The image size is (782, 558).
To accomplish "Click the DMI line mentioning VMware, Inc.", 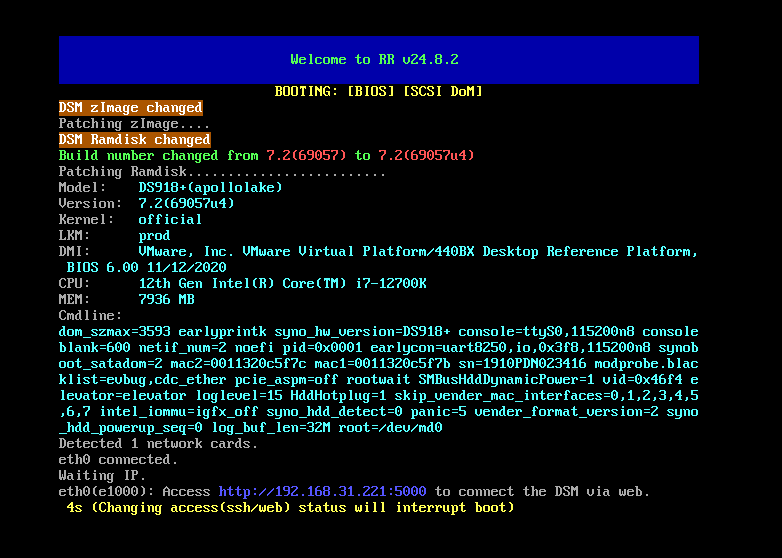I will (x=417, y=251).
